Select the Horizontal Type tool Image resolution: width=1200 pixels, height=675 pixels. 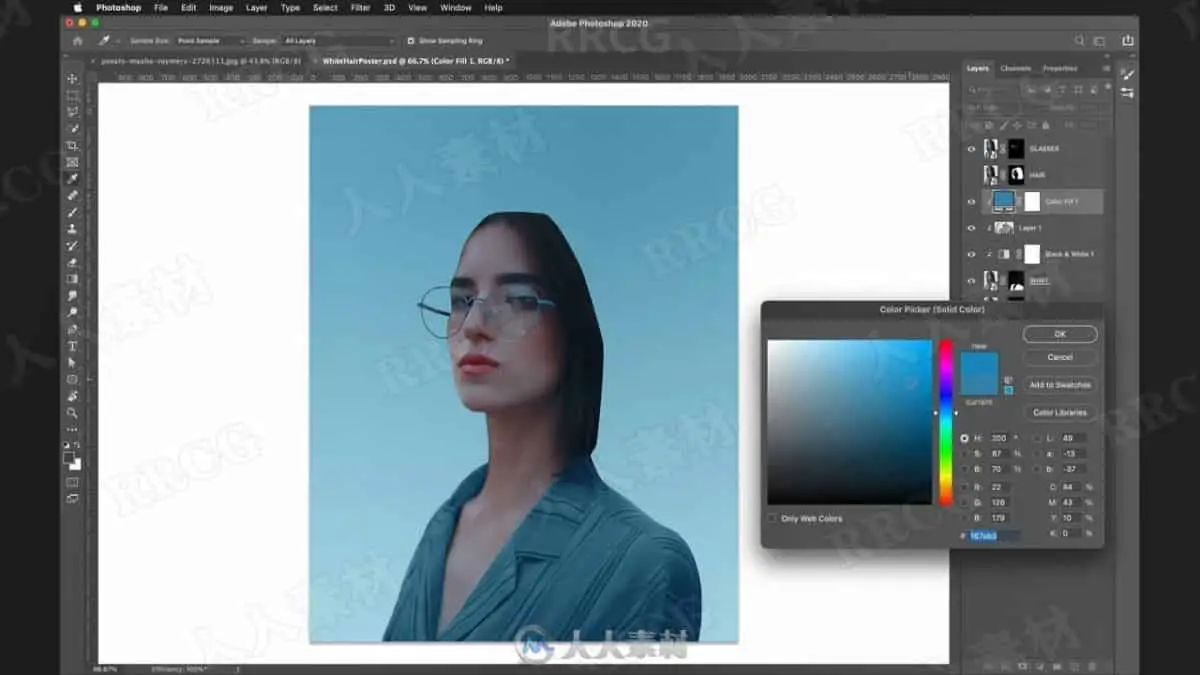72,346
